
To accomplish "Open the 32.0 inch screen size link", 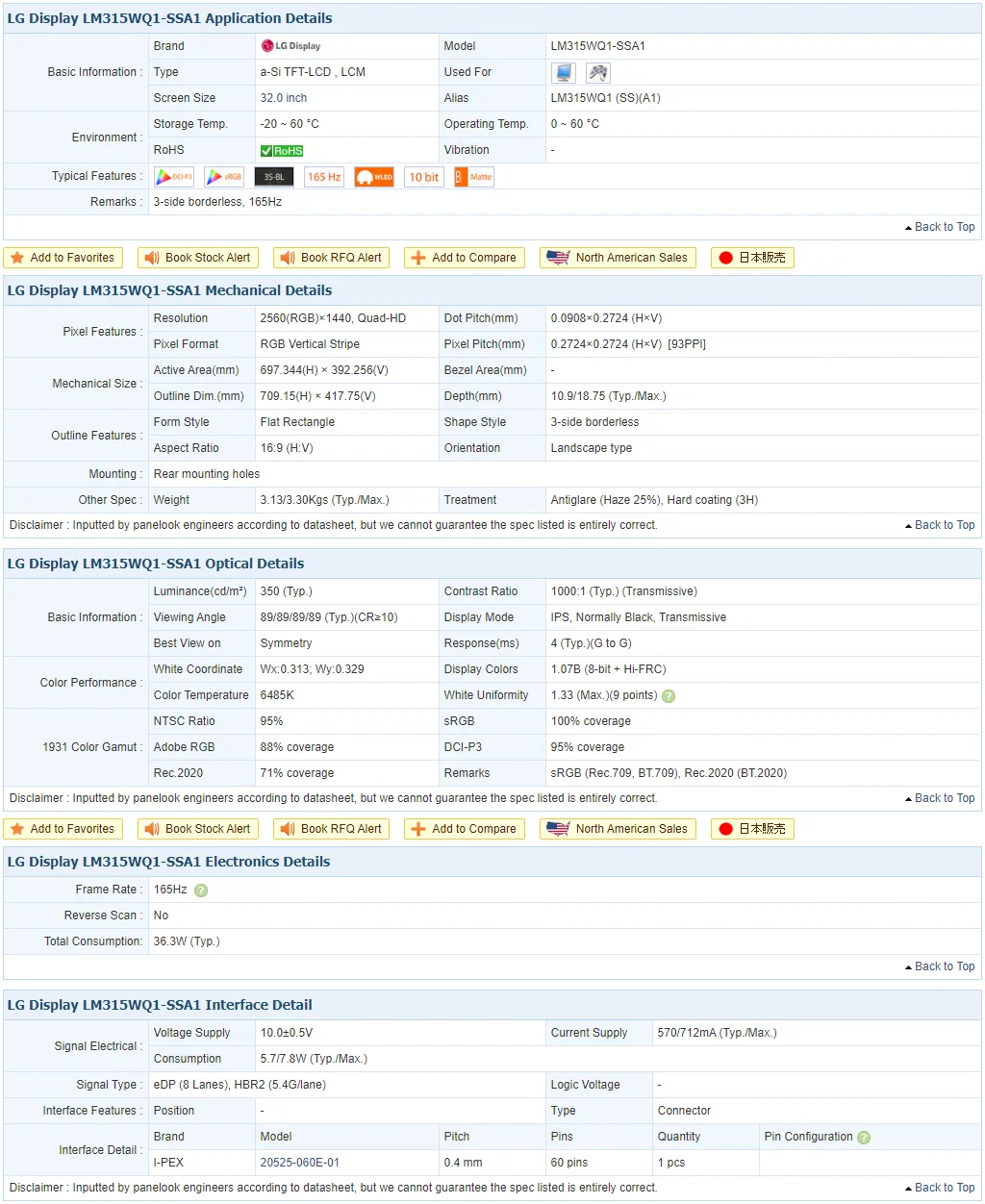I will [284, 98].
